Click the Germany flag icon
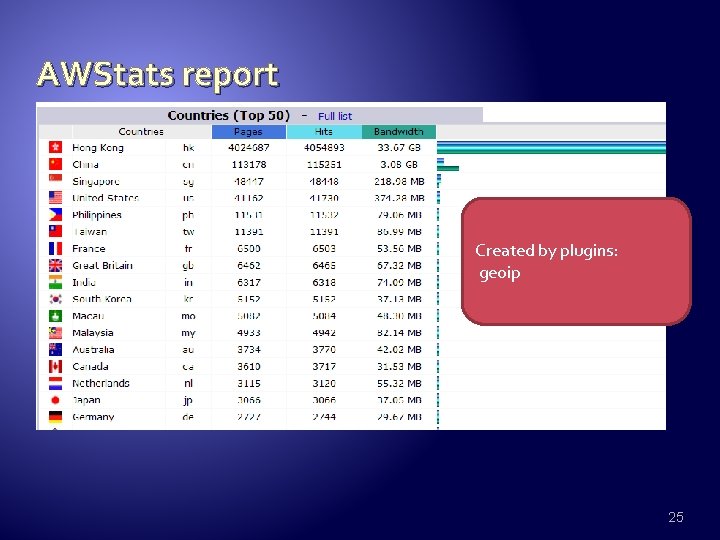 (56, 416)
